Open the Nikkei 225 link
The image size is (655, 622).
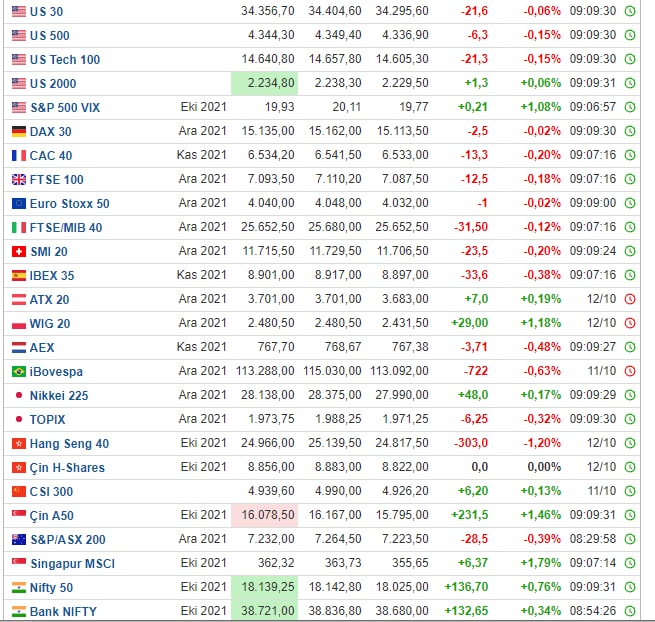59,396
